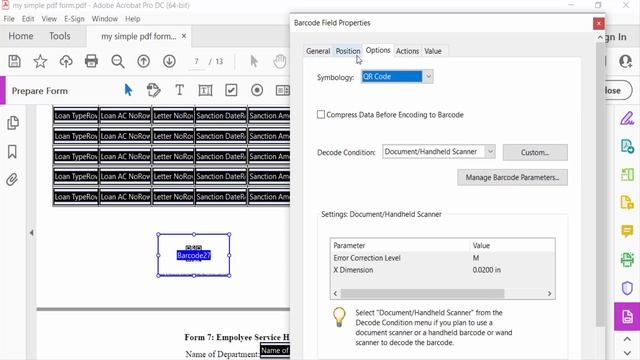Open the Edit menu
The width and height of the screenshot is (640, 360).
click(x=28, y=19)
